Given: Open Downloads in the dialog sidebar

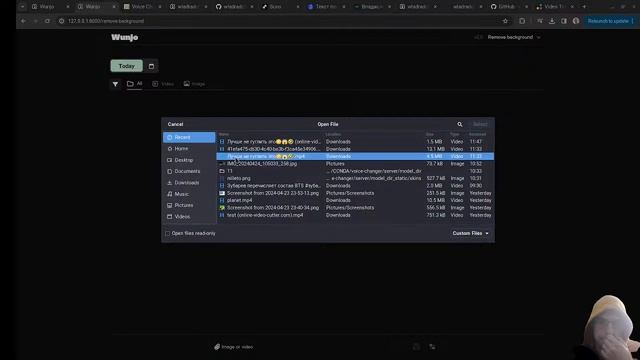Looking at the screenshot, I should [189, 182].
